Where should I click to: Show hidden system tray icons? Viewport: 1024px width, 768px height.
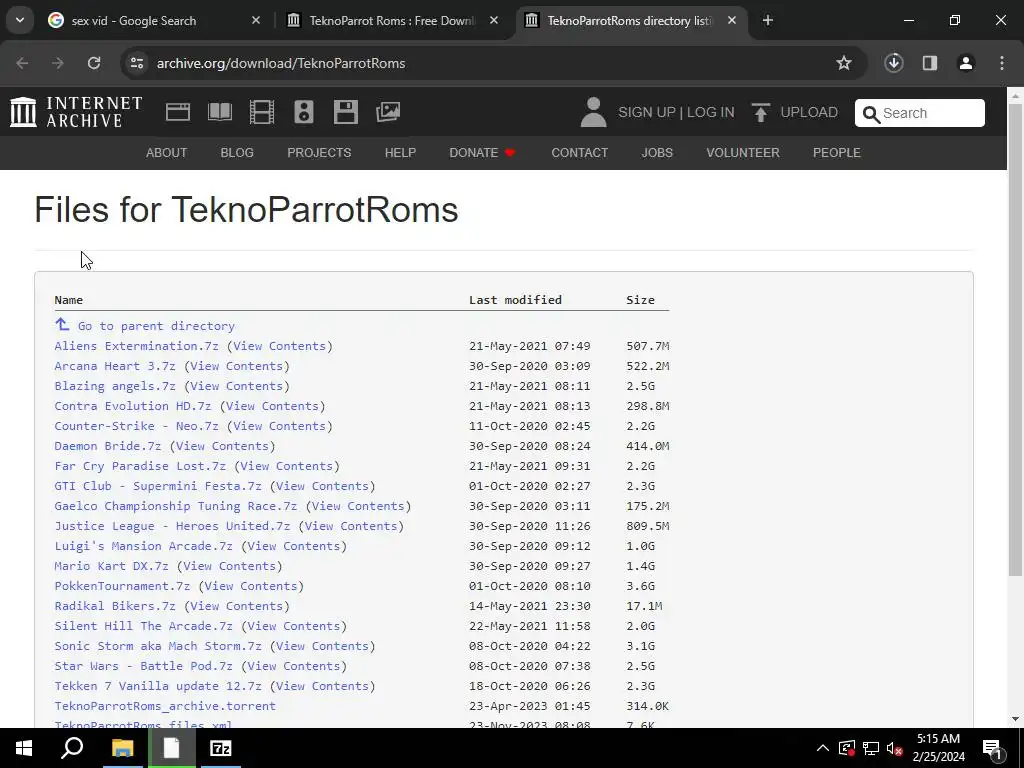coord(823,748)
